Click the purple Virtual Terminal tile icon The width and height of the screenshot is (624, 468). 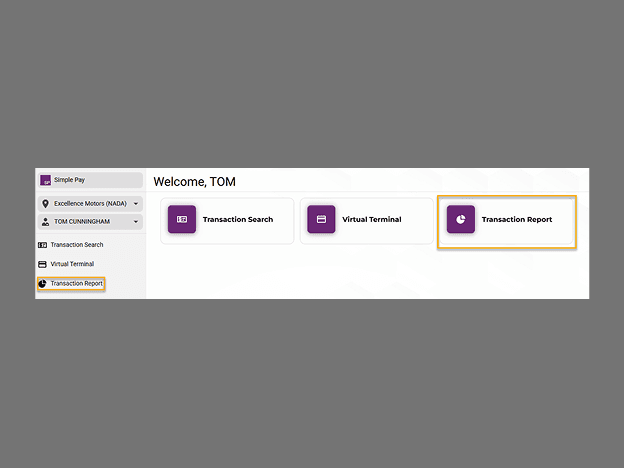[321, 219]
